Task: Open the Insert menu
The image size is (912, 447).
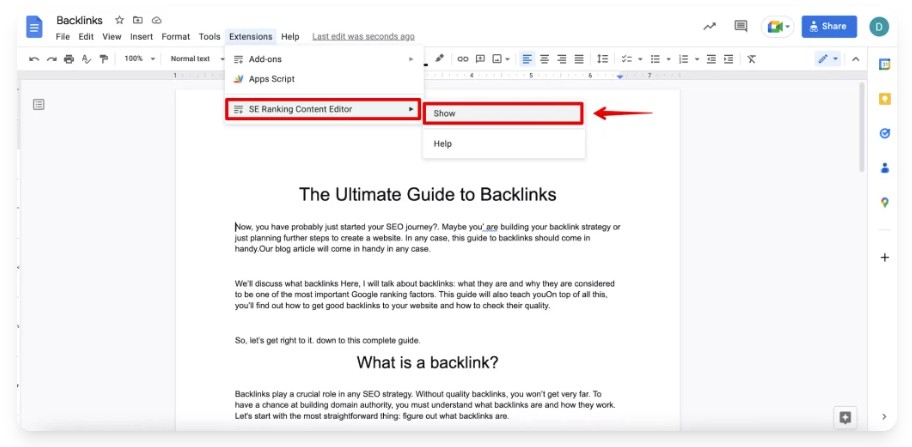Action: 141,37
